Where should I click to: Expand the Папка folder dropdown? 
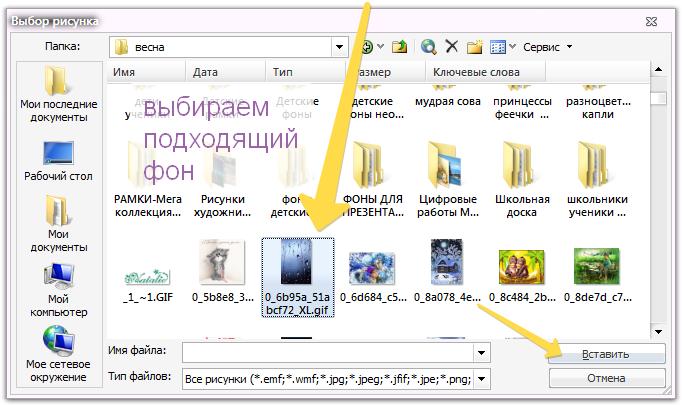coord(339,47)
